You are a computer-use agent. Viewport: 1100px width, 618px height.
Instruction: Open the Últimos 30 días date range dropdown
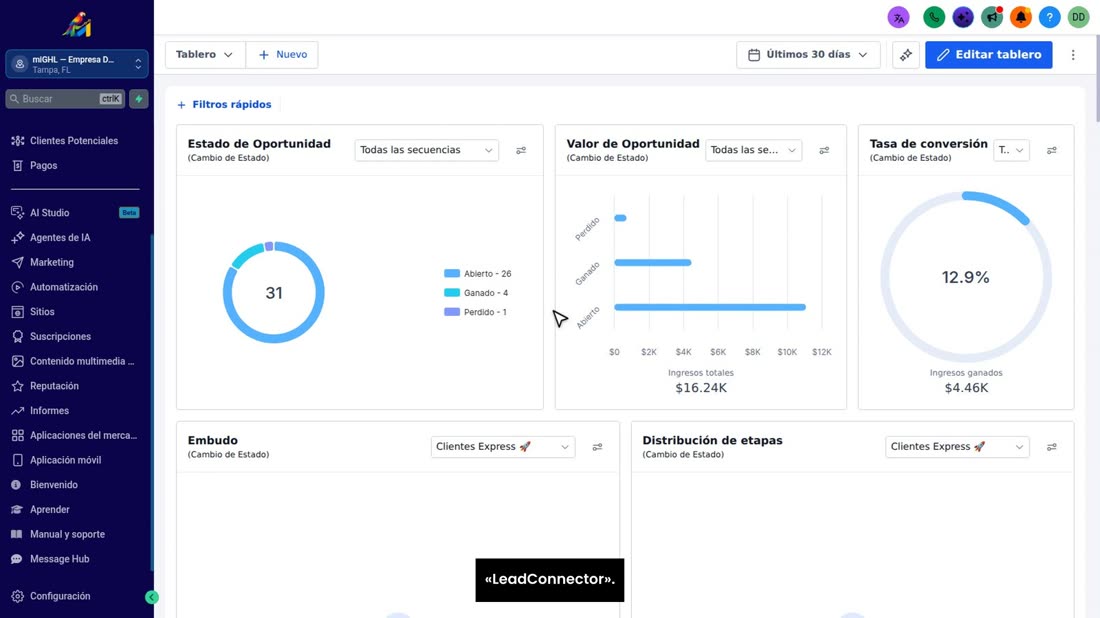tap(808, 55)
